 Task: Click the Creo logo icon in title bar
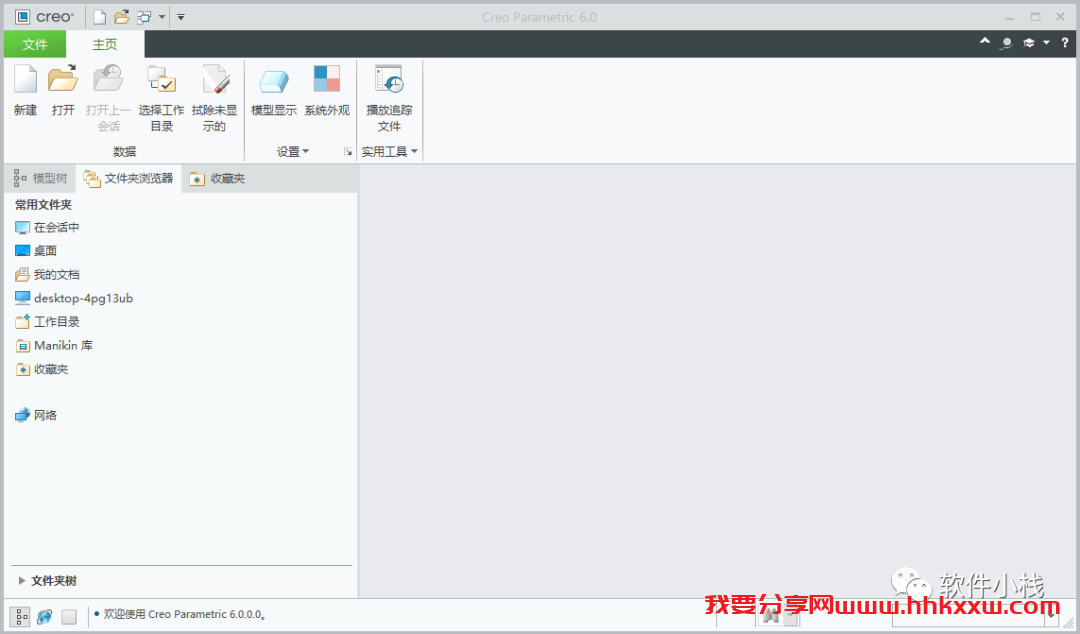[23, 17]
